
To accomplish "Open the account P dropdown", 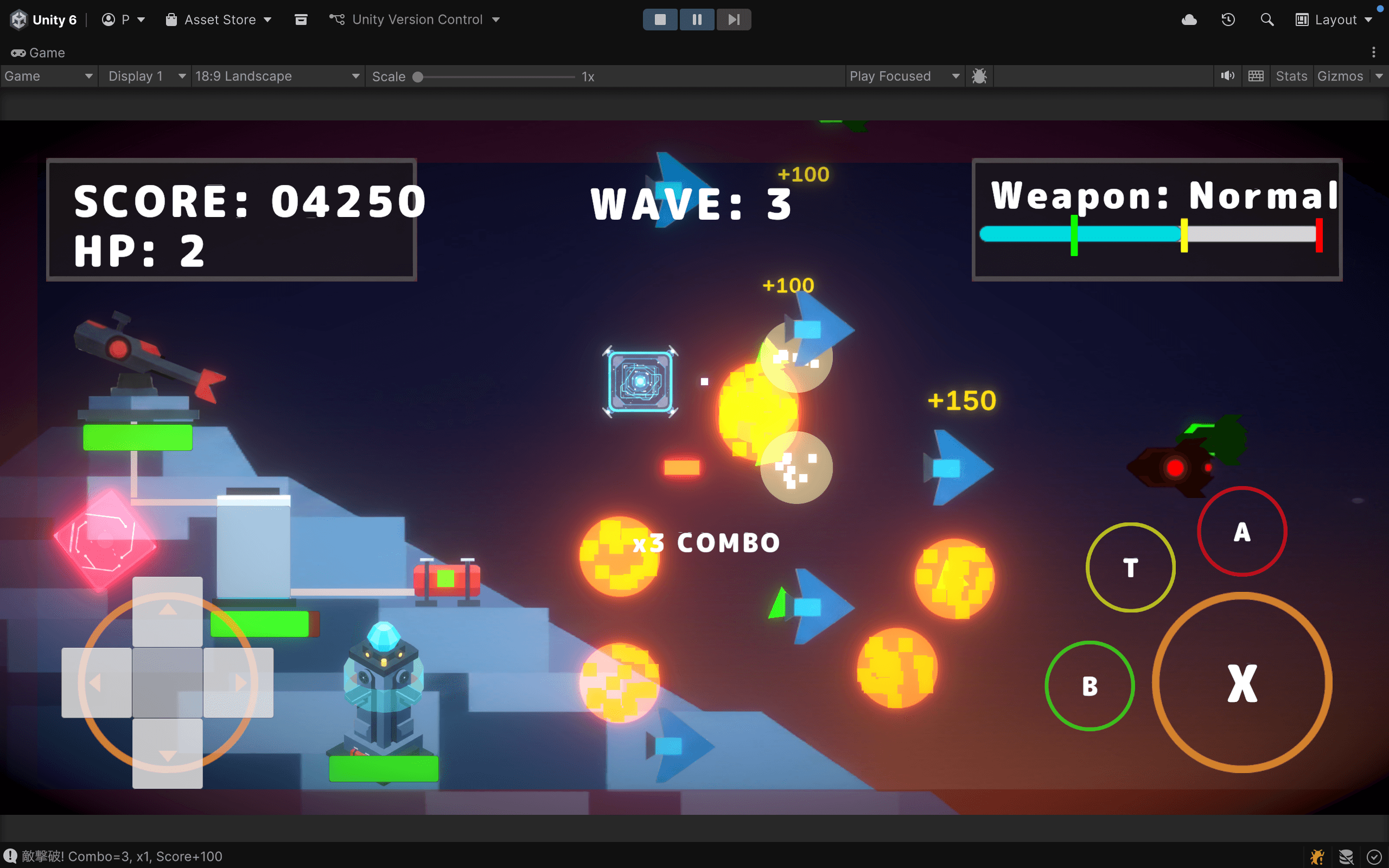I will pyautogui.click(x=123, y=20).
